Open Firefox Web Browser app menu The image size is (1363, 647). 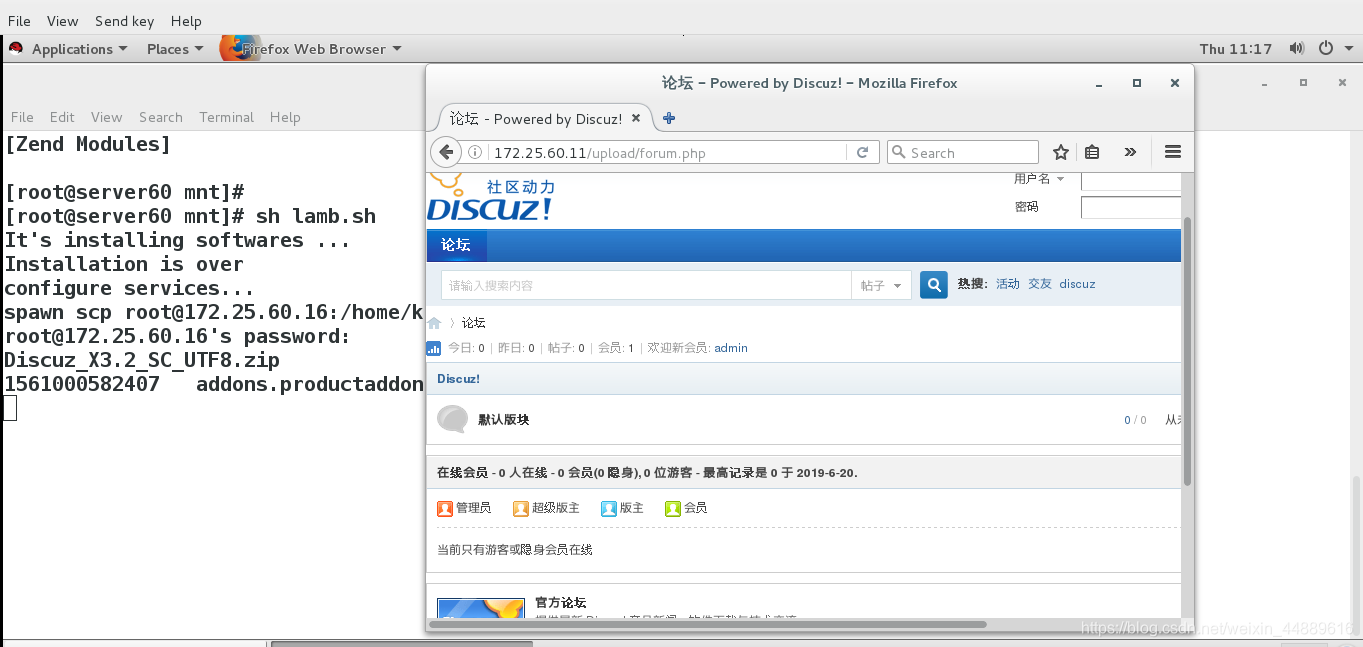click(x=321, y=48)
